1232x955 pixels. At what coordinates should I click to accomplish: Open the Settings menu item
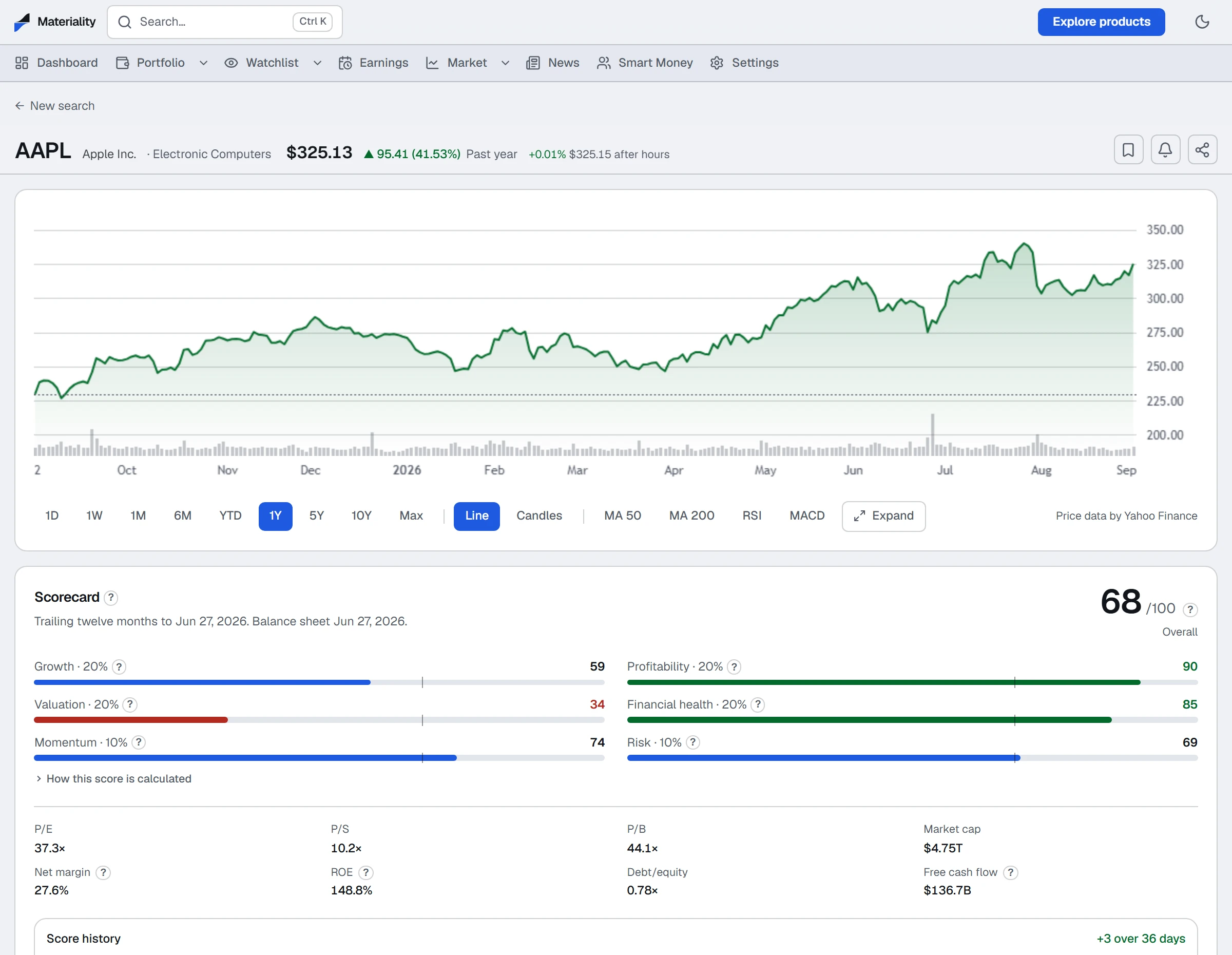point(744,63)
